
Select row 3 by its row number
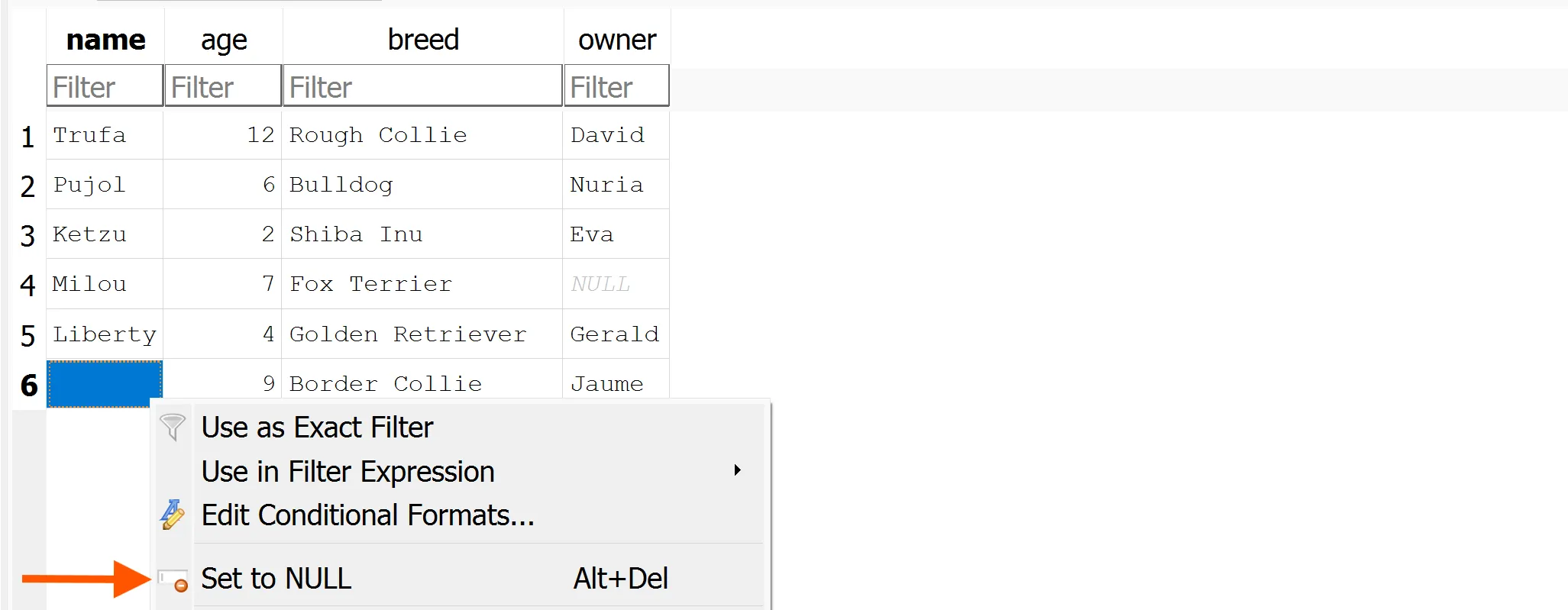pos(28,235)
